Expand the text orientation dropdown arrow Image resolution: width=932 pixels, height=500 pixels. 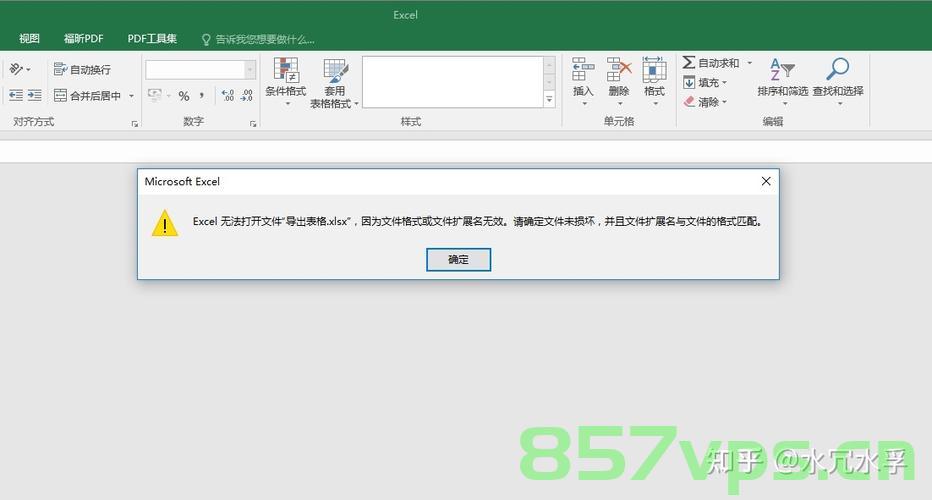click(x=28, y=69)
